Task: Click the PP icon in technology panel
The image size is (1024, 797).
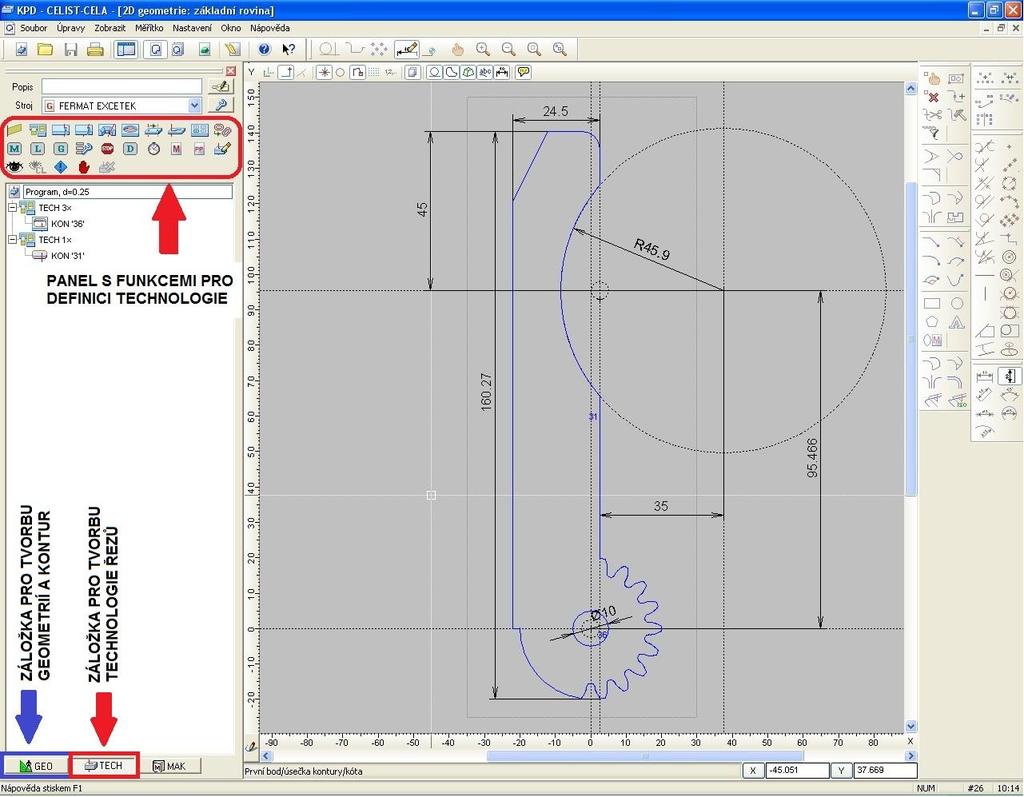Action: [199, 149]
